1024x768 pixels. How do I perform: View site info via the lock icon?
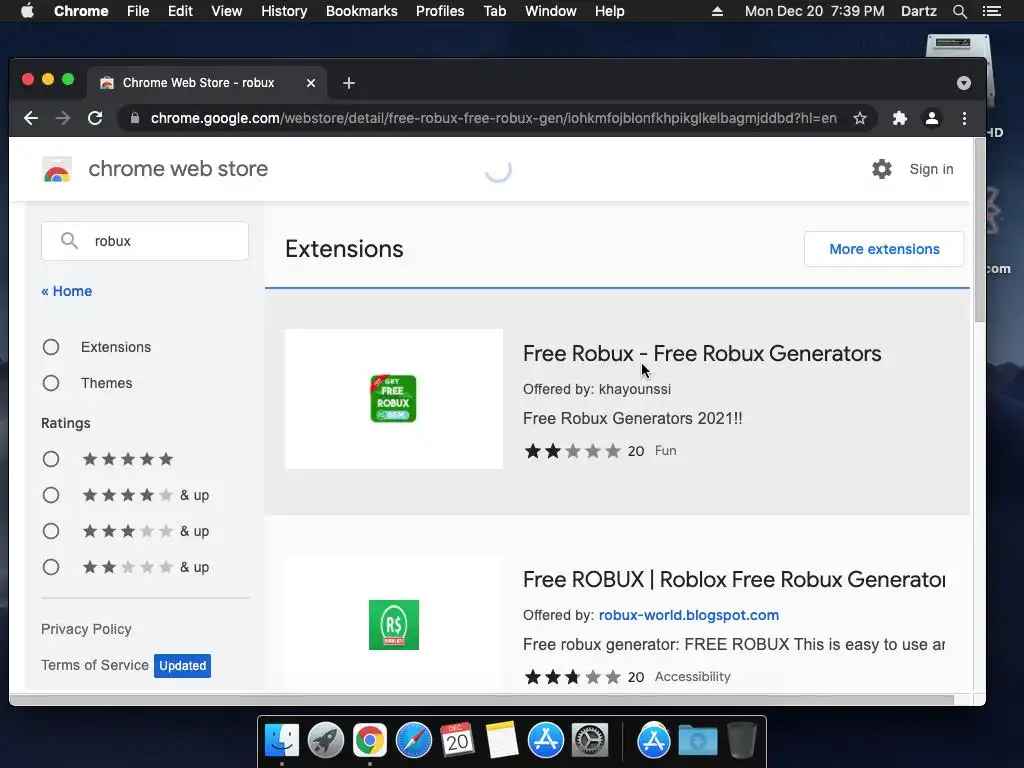tap(135, 118)
